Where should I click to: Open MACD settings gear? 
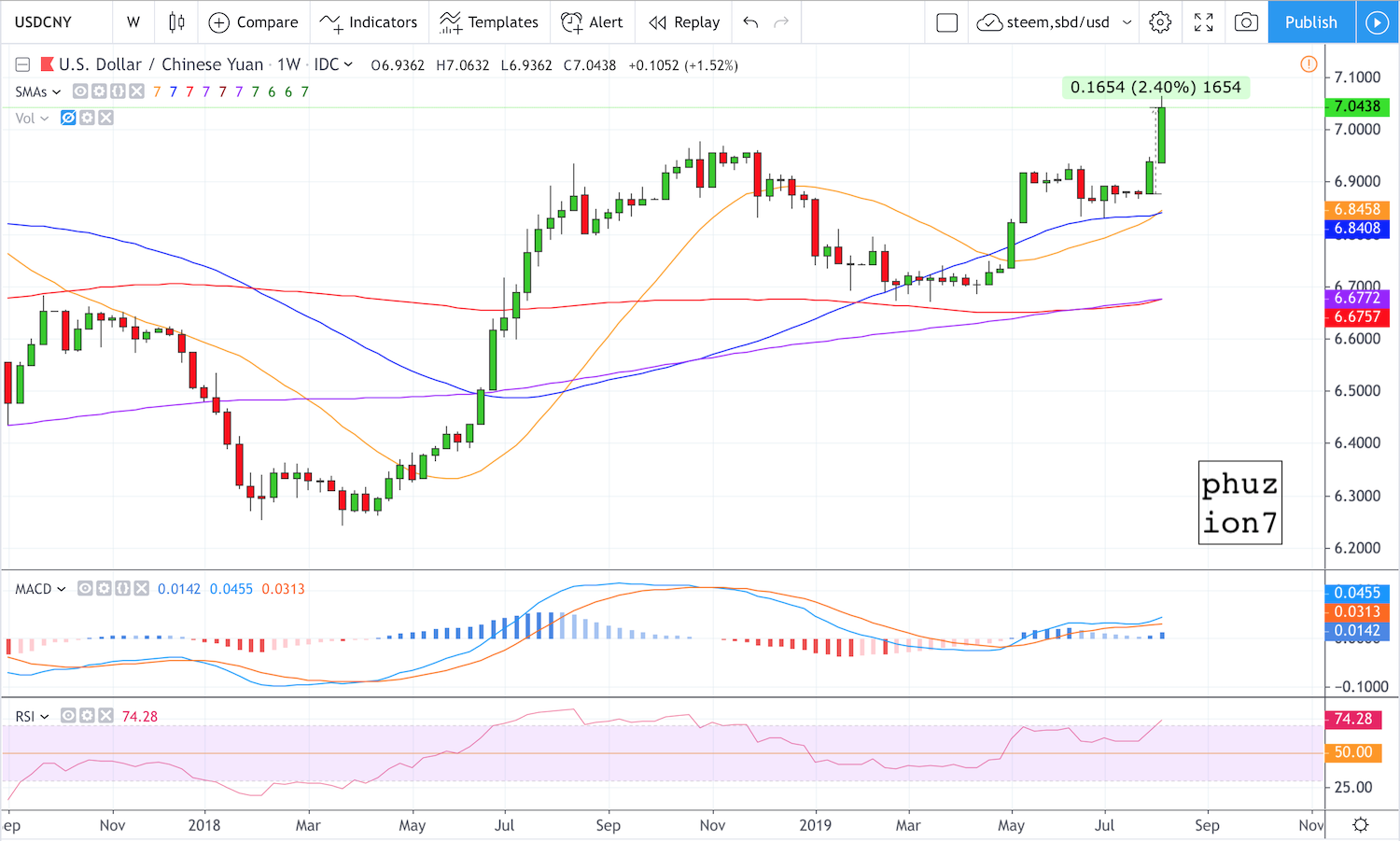click(x=104, y=588)
